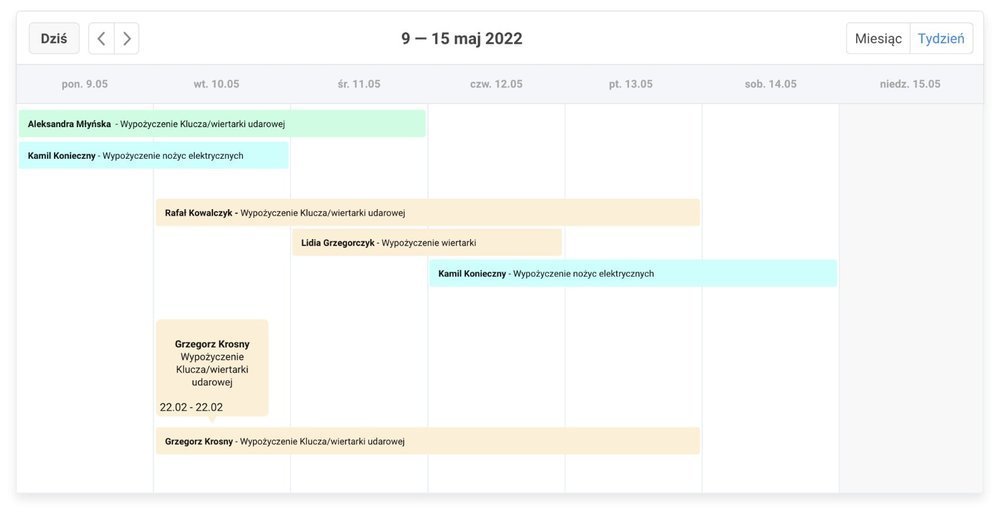Select the czw. 12.05 column header
This screenshot has height=515, width=1000.
pos(496,84)
